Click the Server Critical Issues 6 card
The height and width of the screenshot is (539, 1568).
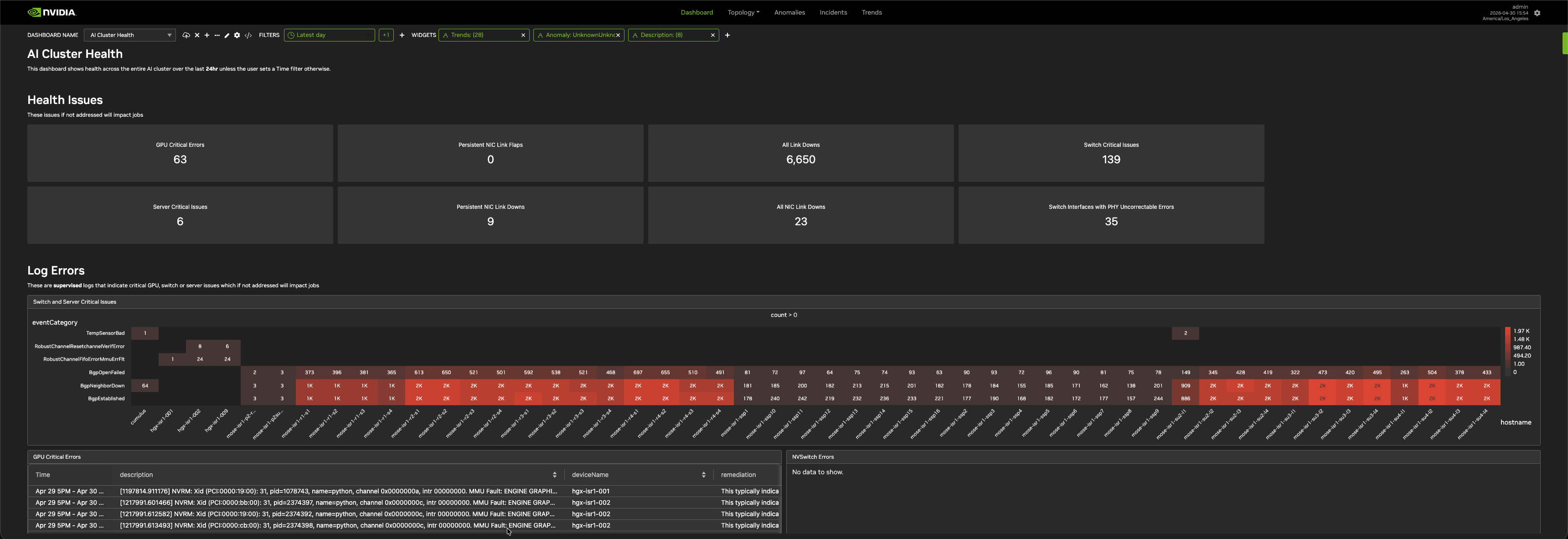coord(180,215)
